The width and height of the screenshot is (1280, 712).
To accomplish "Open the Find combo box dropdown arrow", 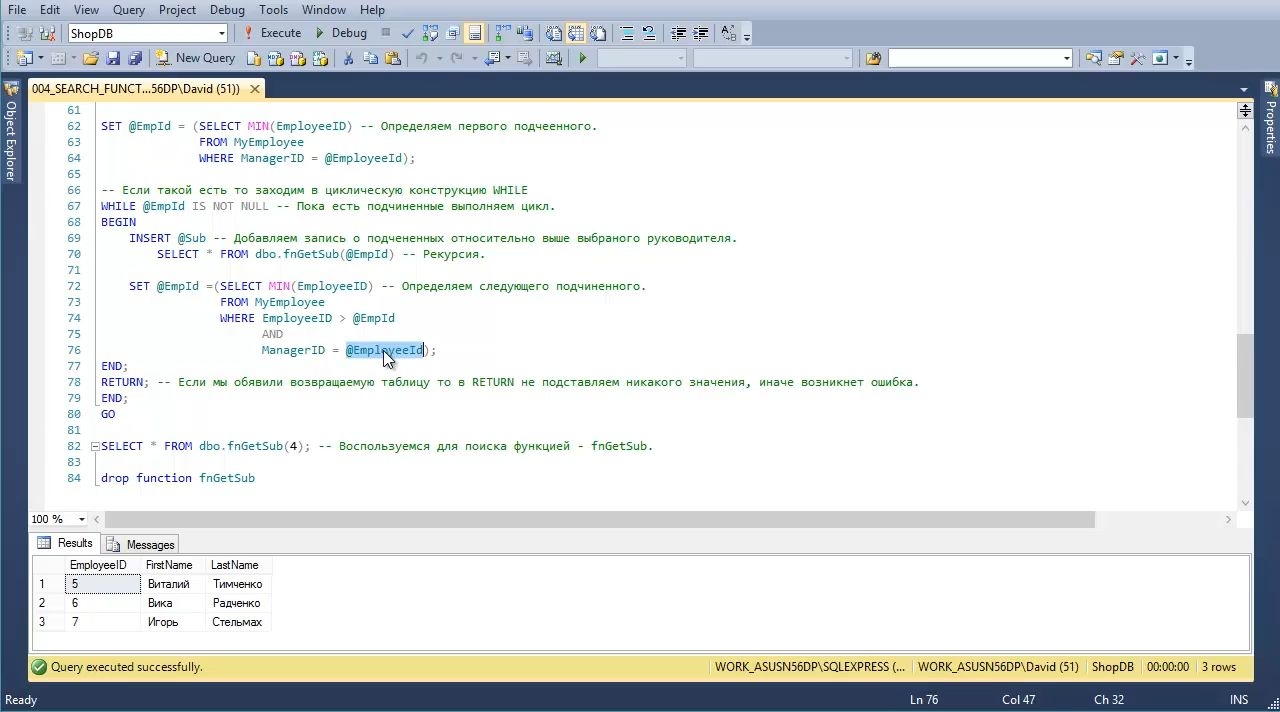I will [x=1067, y=58].
